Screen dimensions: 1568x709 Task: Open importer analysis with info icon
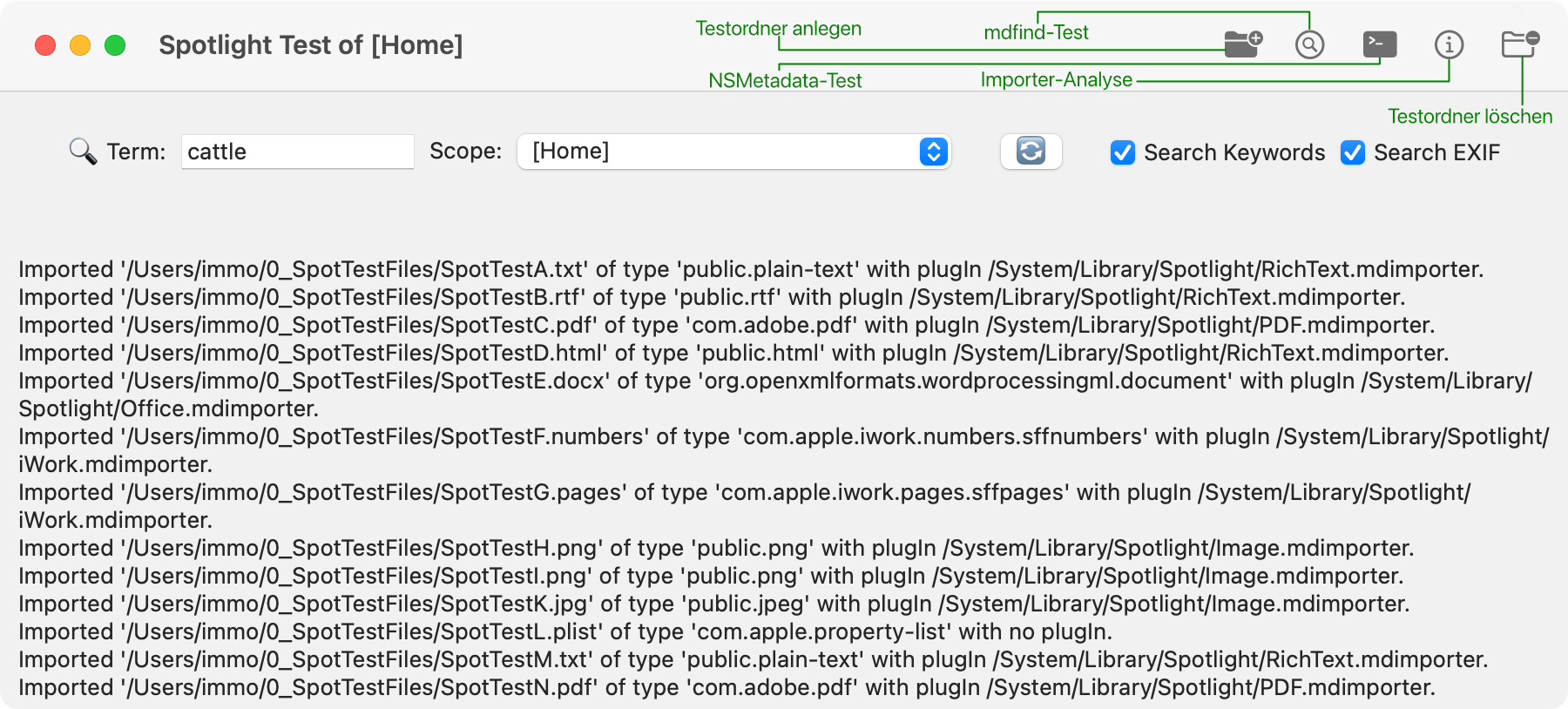(1450, 44)
